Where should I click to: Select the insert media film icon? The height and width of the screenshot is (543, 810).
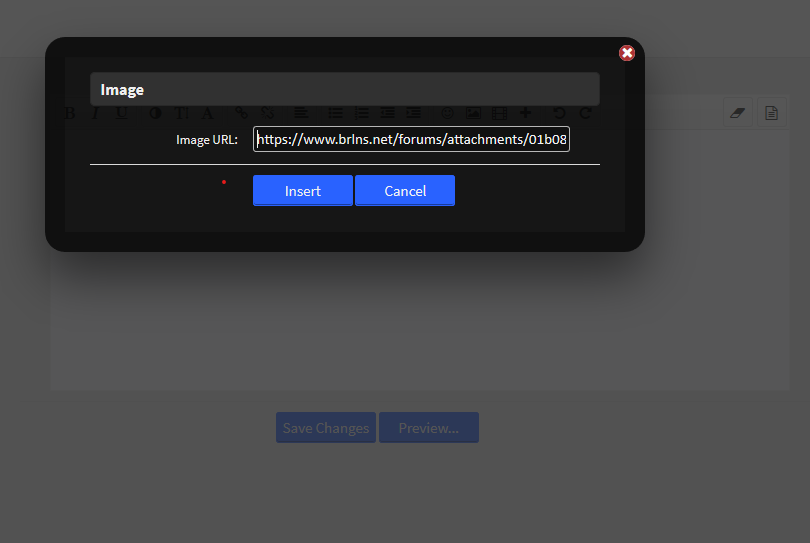[500, 113]
